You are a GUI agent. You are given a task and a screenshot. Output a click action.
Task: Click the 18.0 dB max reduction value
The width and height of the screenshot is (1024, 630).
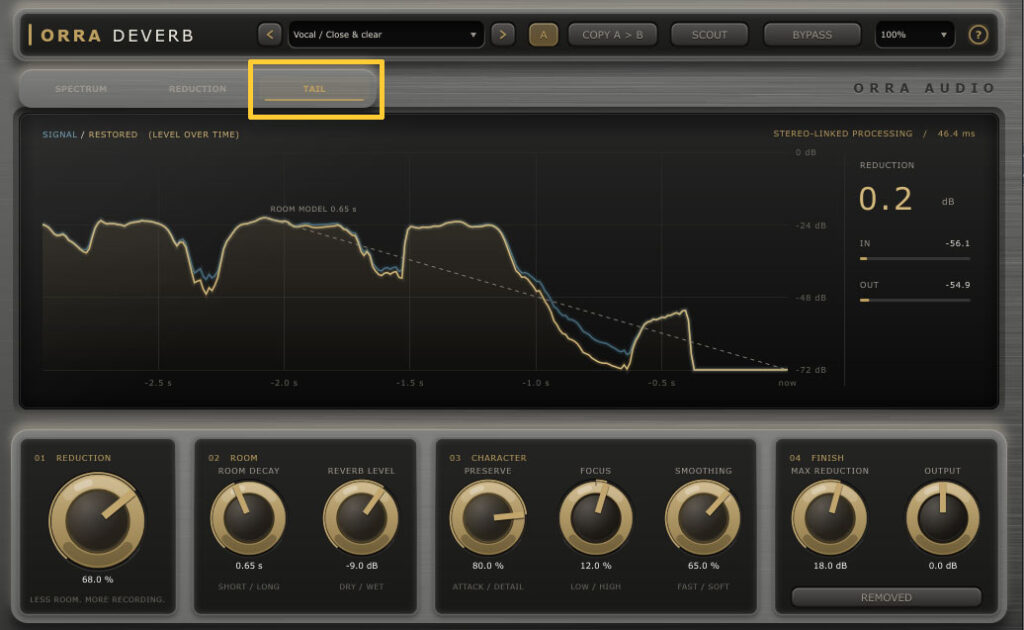pyautogui.click(x=829, y=565)
